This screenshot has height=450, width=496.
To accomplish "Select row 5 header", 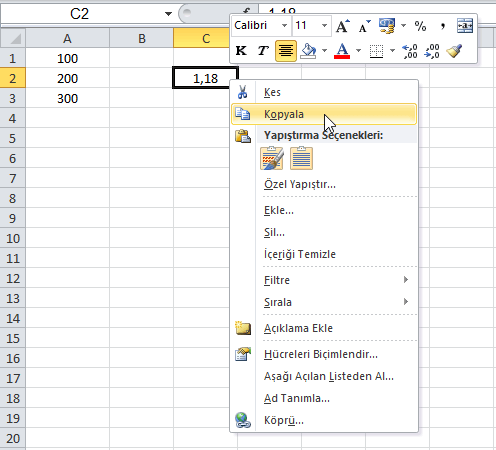I will [x=13, y=138].
